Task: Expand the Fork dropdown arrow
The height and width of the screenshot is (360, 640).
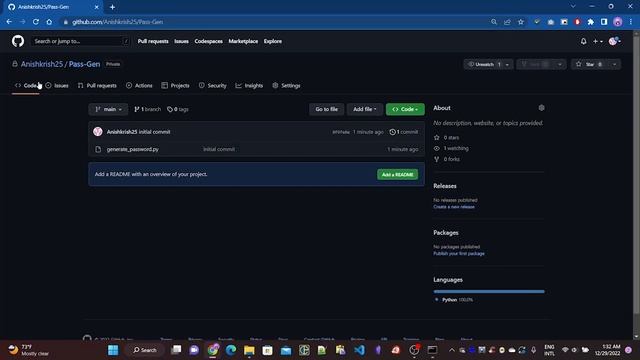Action: [x=560, y=64]
